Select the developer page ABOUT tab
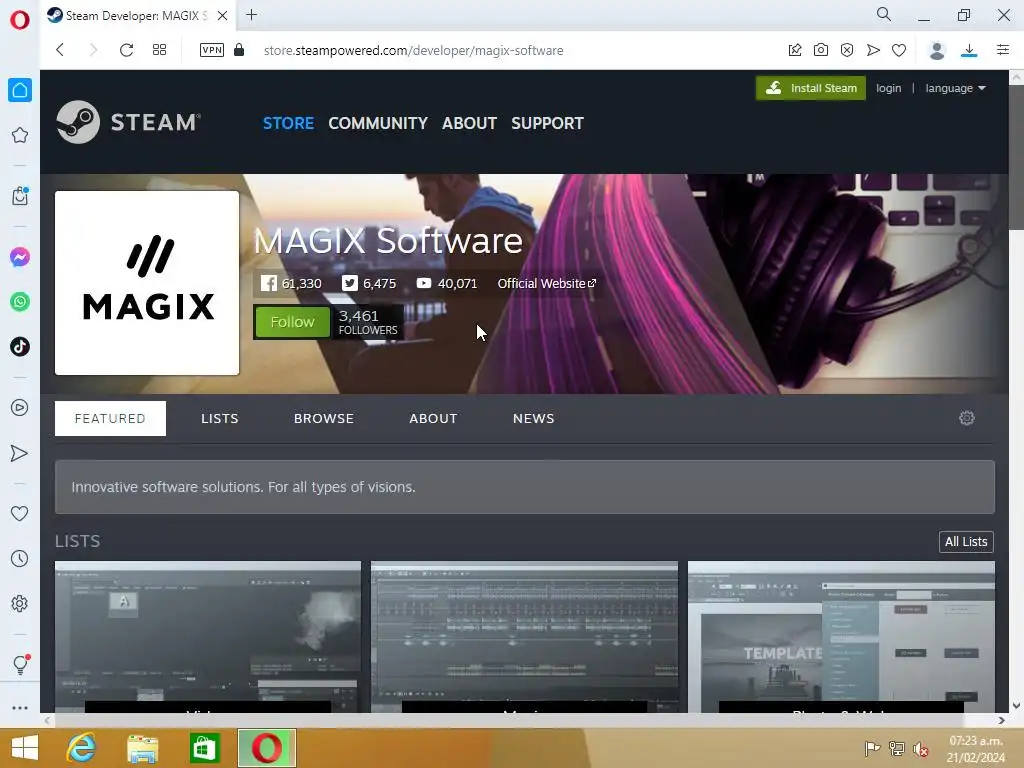 point(433,419)
